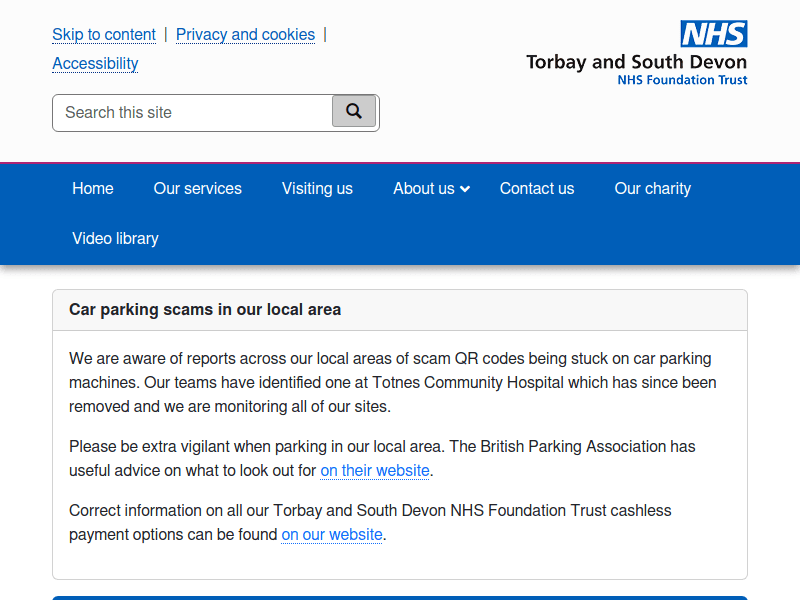
Task: Click 'on our website' payment options link
Action: 332,534
